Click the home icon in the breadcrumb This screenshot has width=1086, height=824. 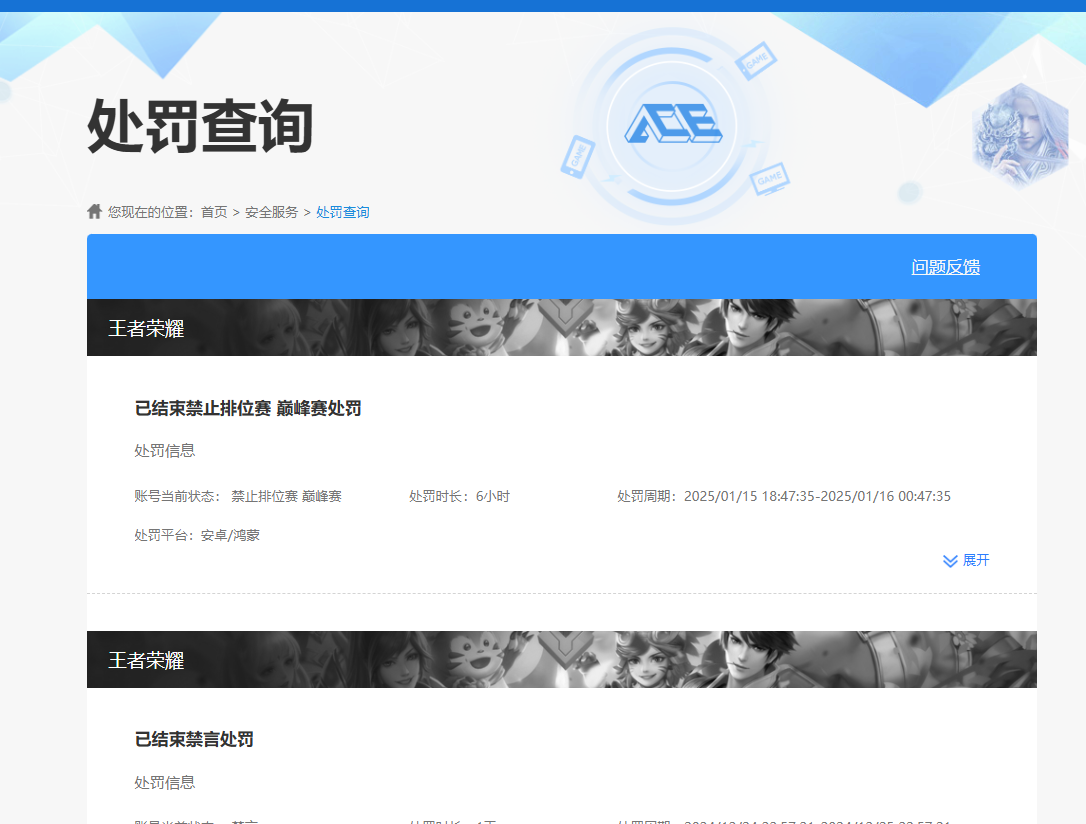click(94, 211)
